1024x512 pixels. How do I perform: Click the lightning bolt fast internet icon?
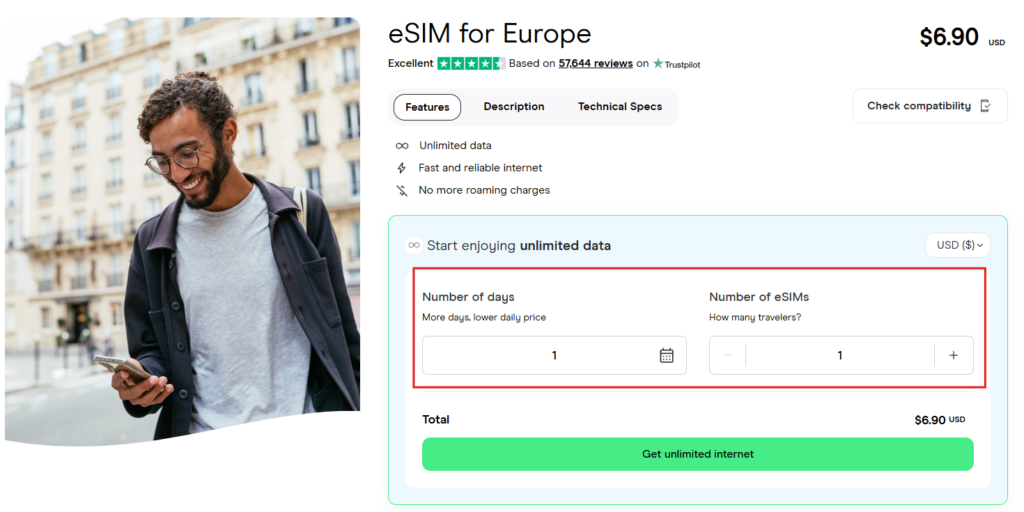click(x=402, y=168)
